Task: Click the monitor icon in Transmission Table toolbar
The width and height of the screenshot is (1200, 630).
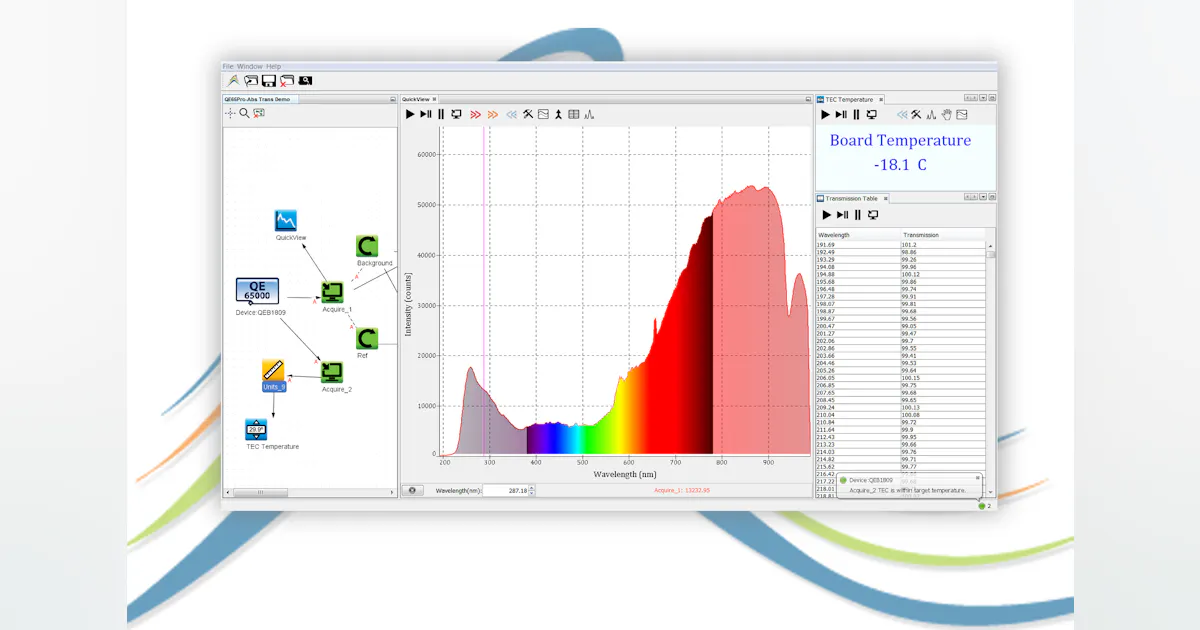Action: [x=873, y=214]
